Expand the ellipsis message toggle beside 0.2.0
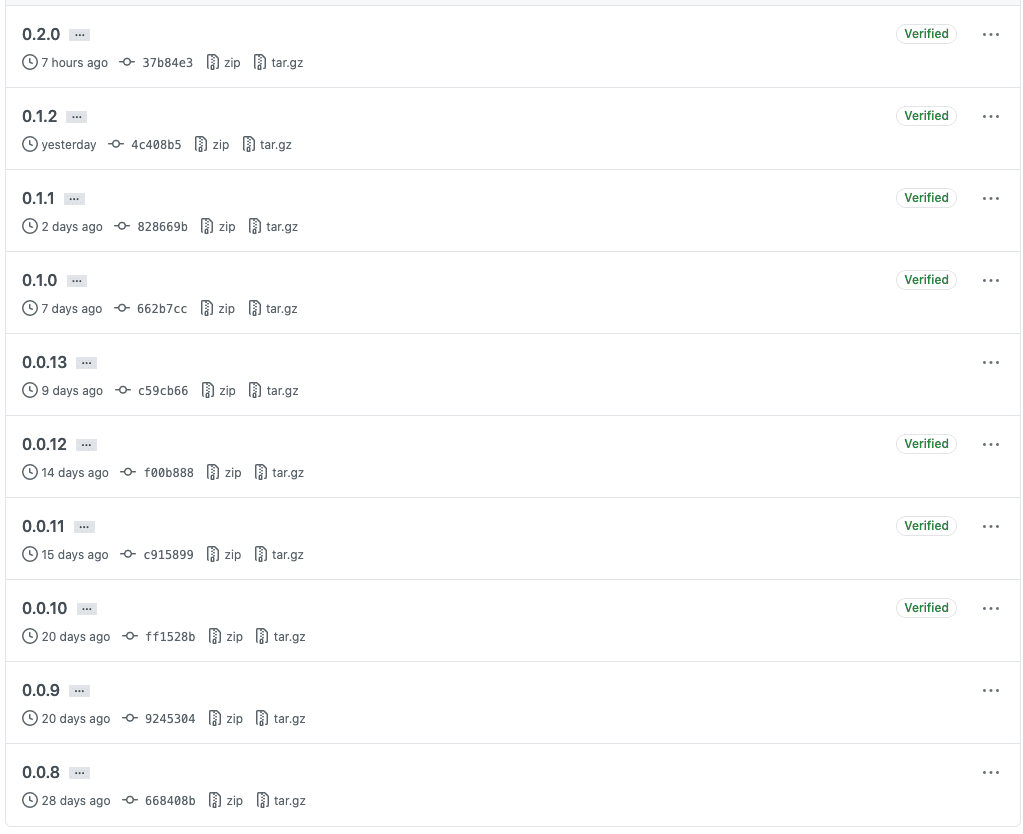Viewport: 1023px width, 834px height. click(x=80, y=35)
